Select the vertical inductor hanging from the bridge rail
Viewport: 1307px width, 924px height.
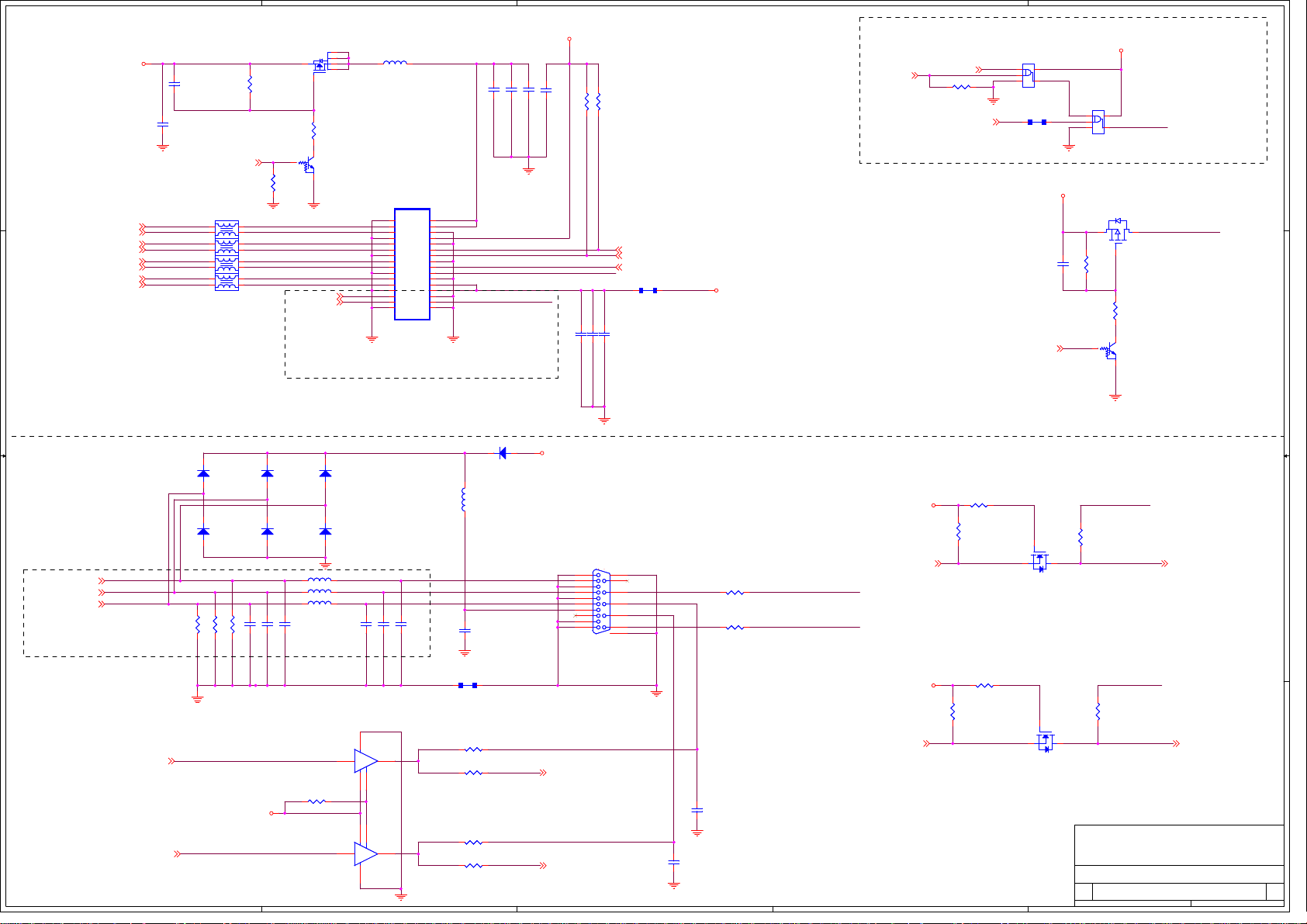point(464,500)
